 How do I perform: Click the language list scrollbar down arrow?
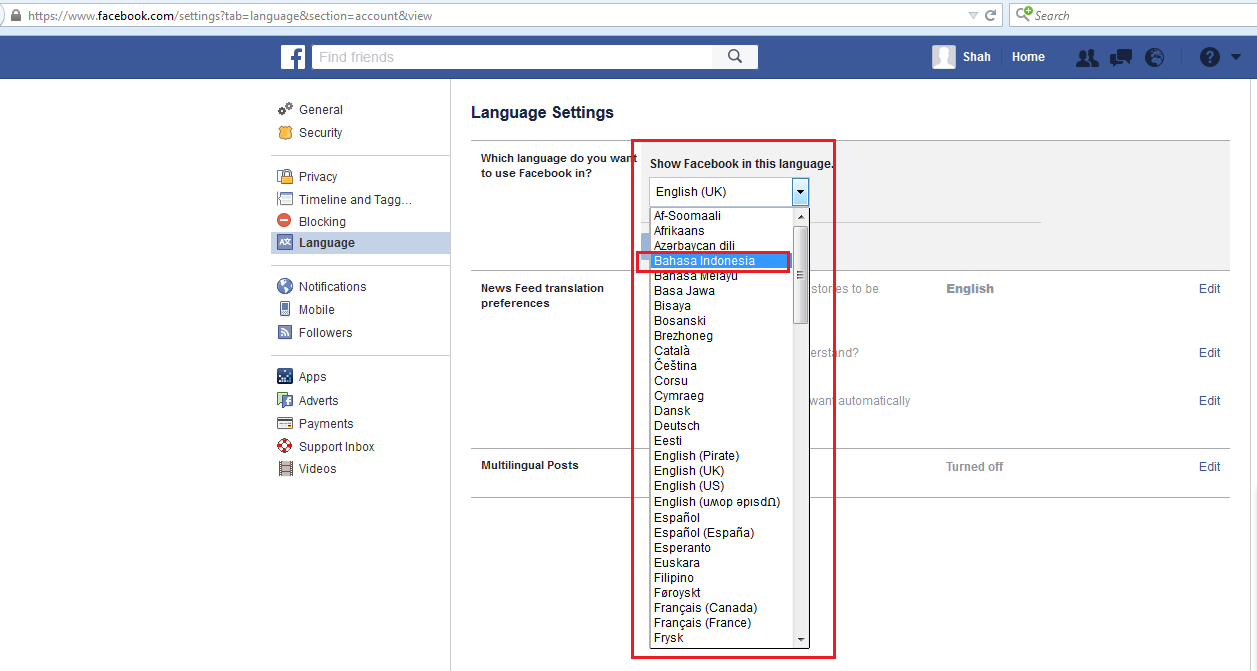(x=800, y=639)
